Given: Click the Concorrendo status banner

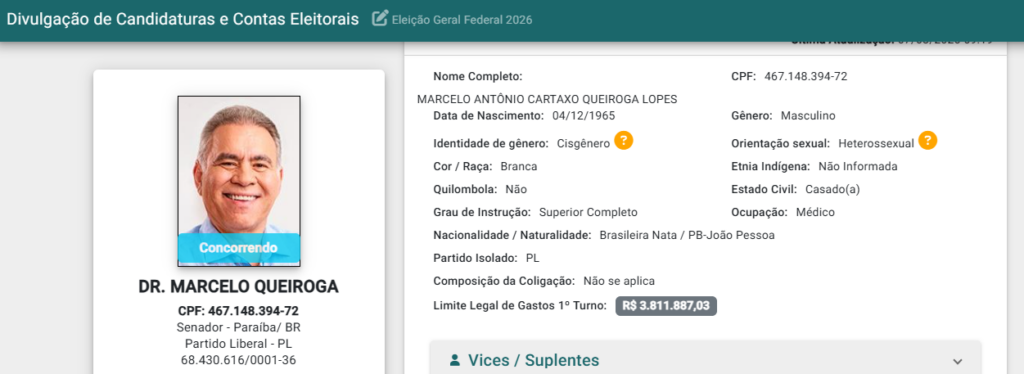Looking at the screenshot, I should 238,249.
